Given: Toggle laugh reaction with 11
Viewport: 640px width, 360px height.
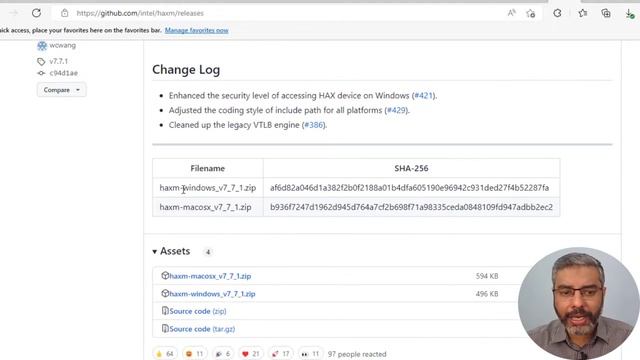Looking at the screenshot, I should 194,353.
